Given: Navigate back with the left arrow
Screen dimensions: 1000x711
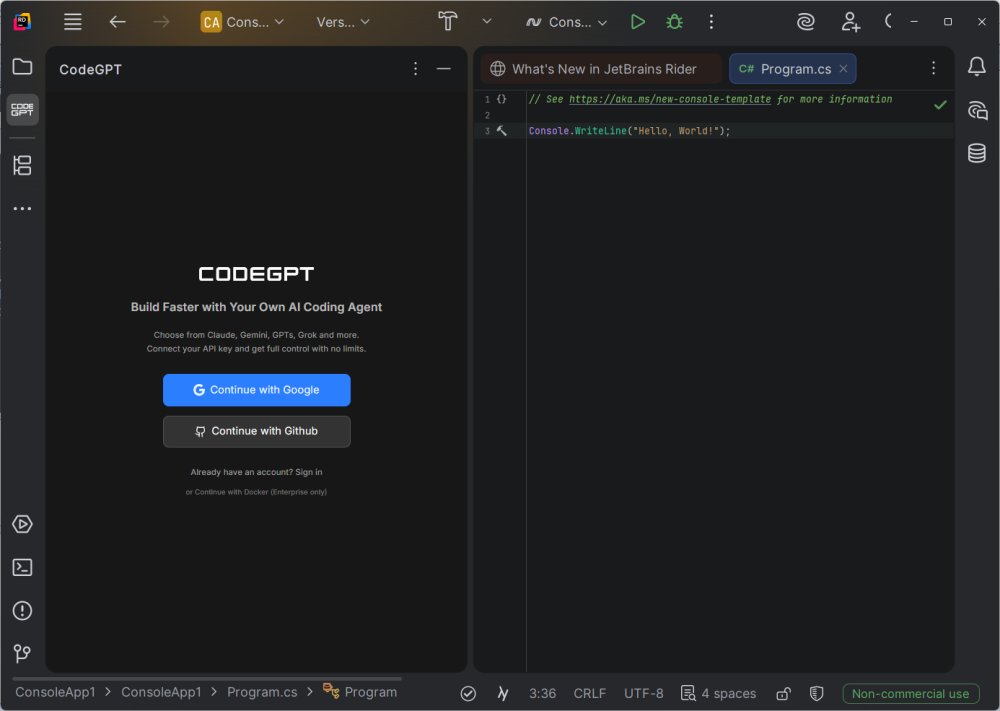Looking at the screenshot, I should pos(117,22).
